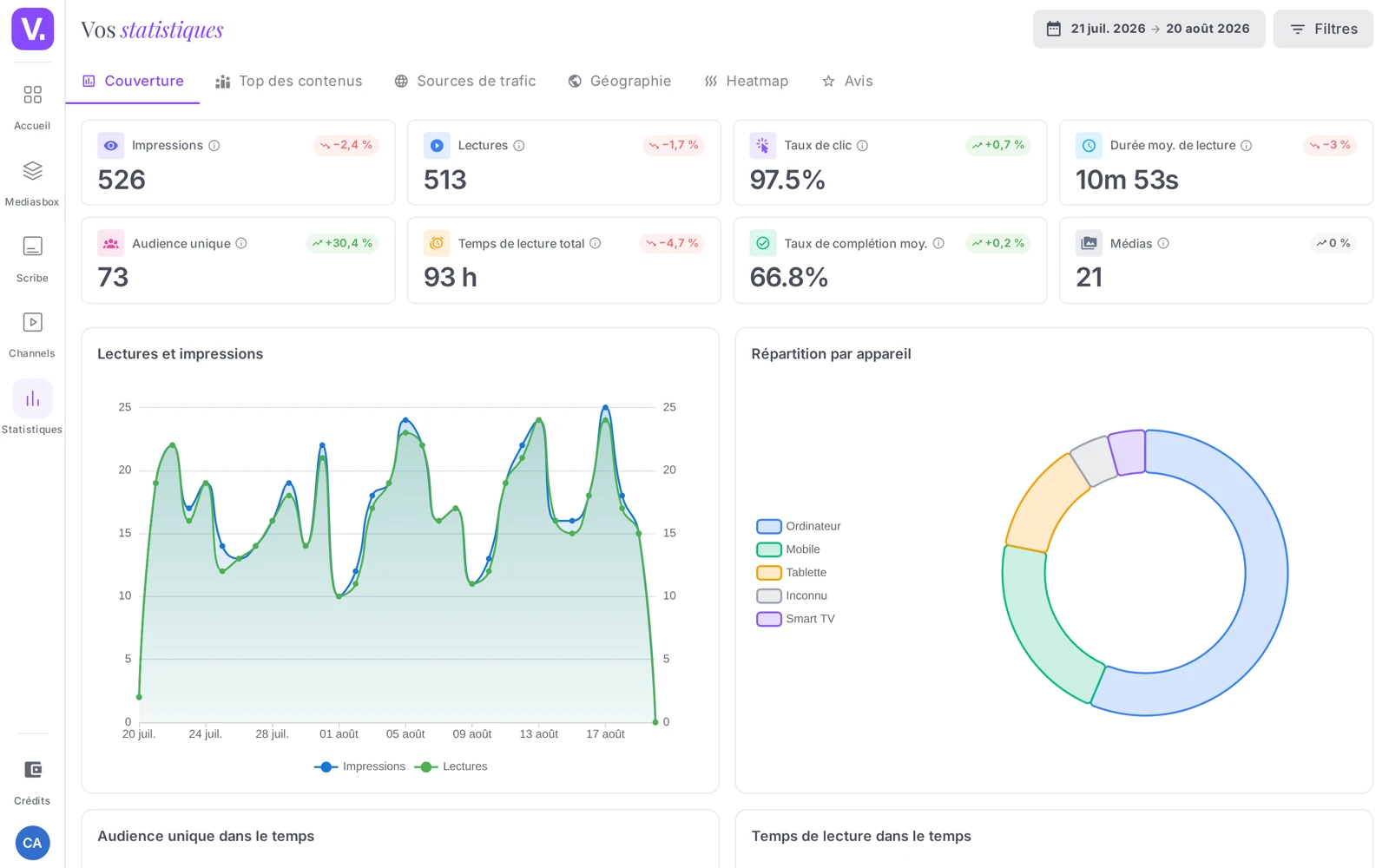
Task: Click the info icon next to Impressions
Action: point(214,146)
